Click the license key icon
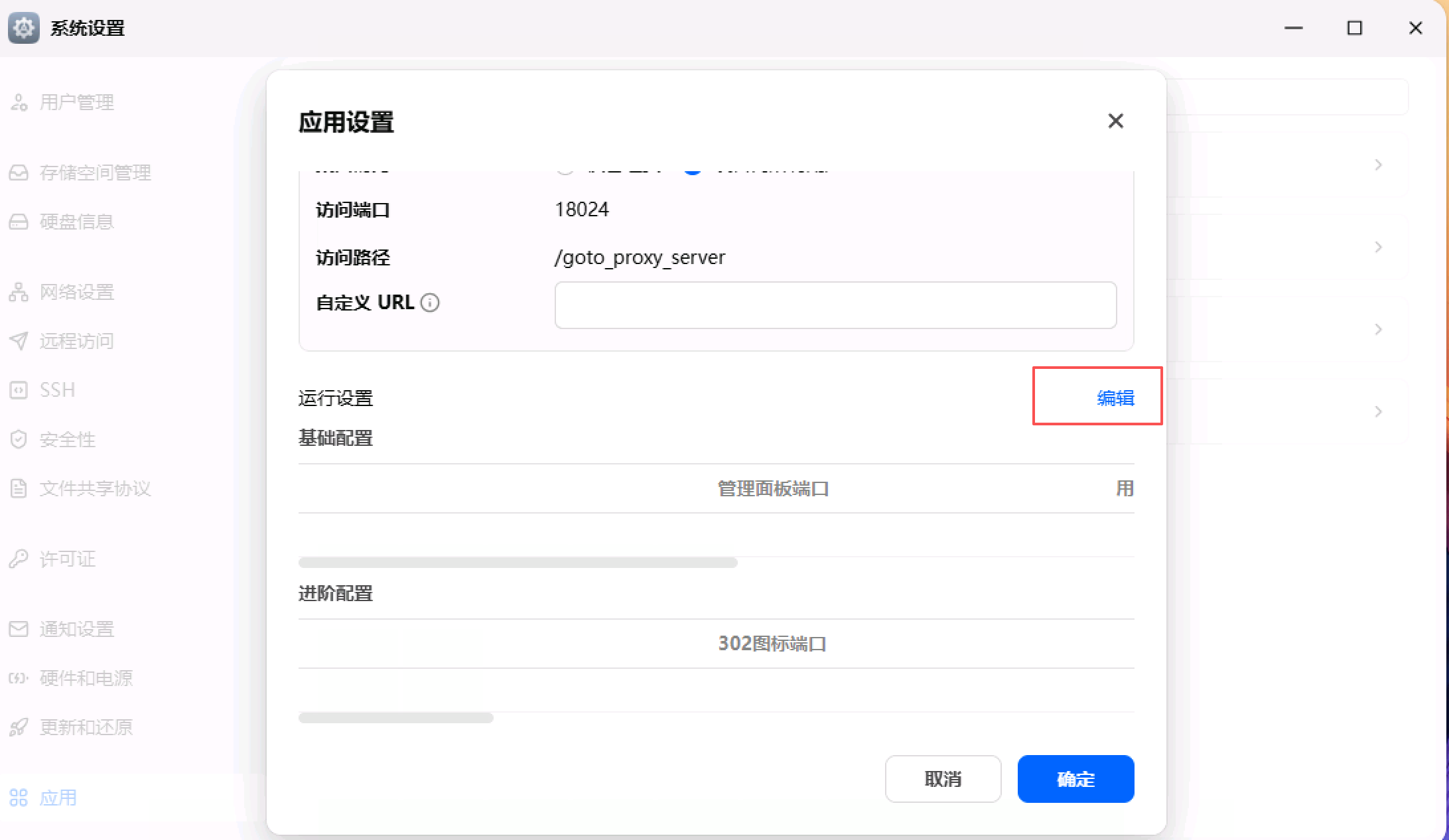Screen dimensions: 1449x840 (19, 559)
